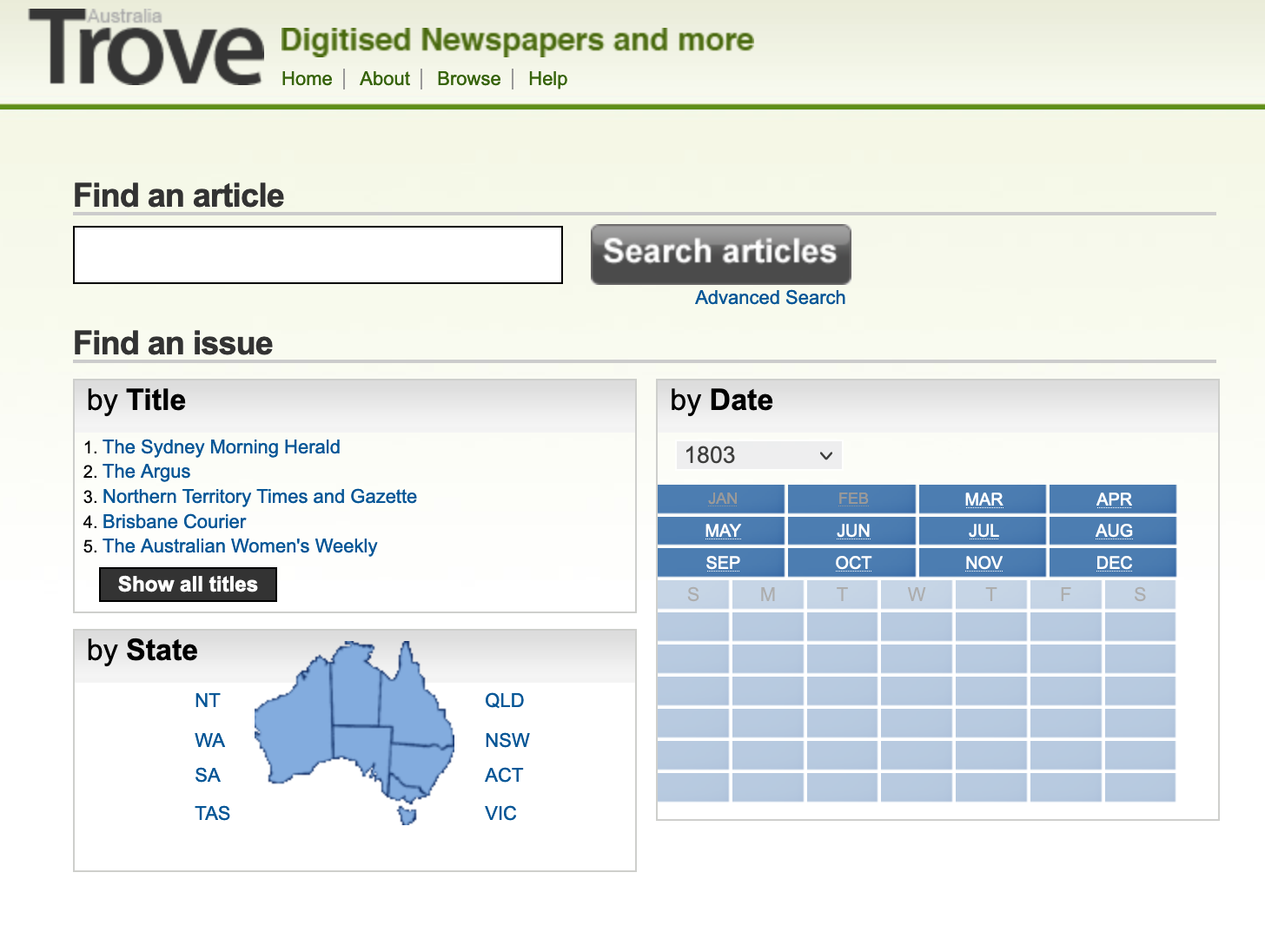This screenshot has height=952, width=1265.
Task: Click the Show all titles button
Action: 188,585
